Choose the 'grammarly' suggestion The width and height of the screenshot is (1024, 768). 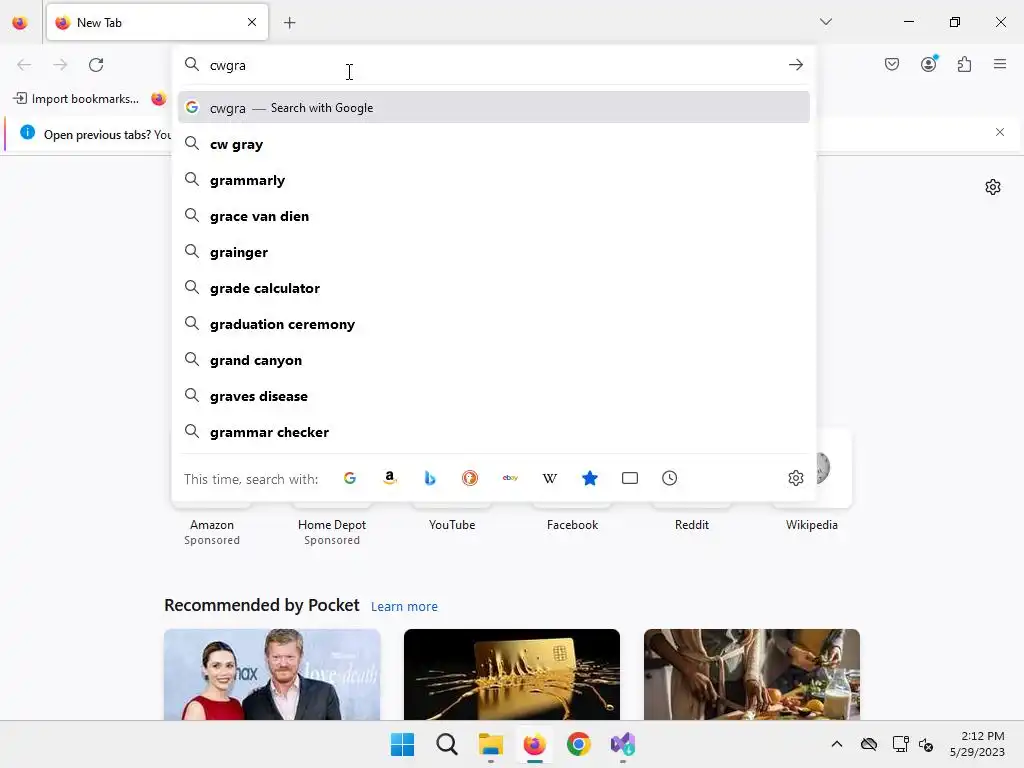click(494, 180)
